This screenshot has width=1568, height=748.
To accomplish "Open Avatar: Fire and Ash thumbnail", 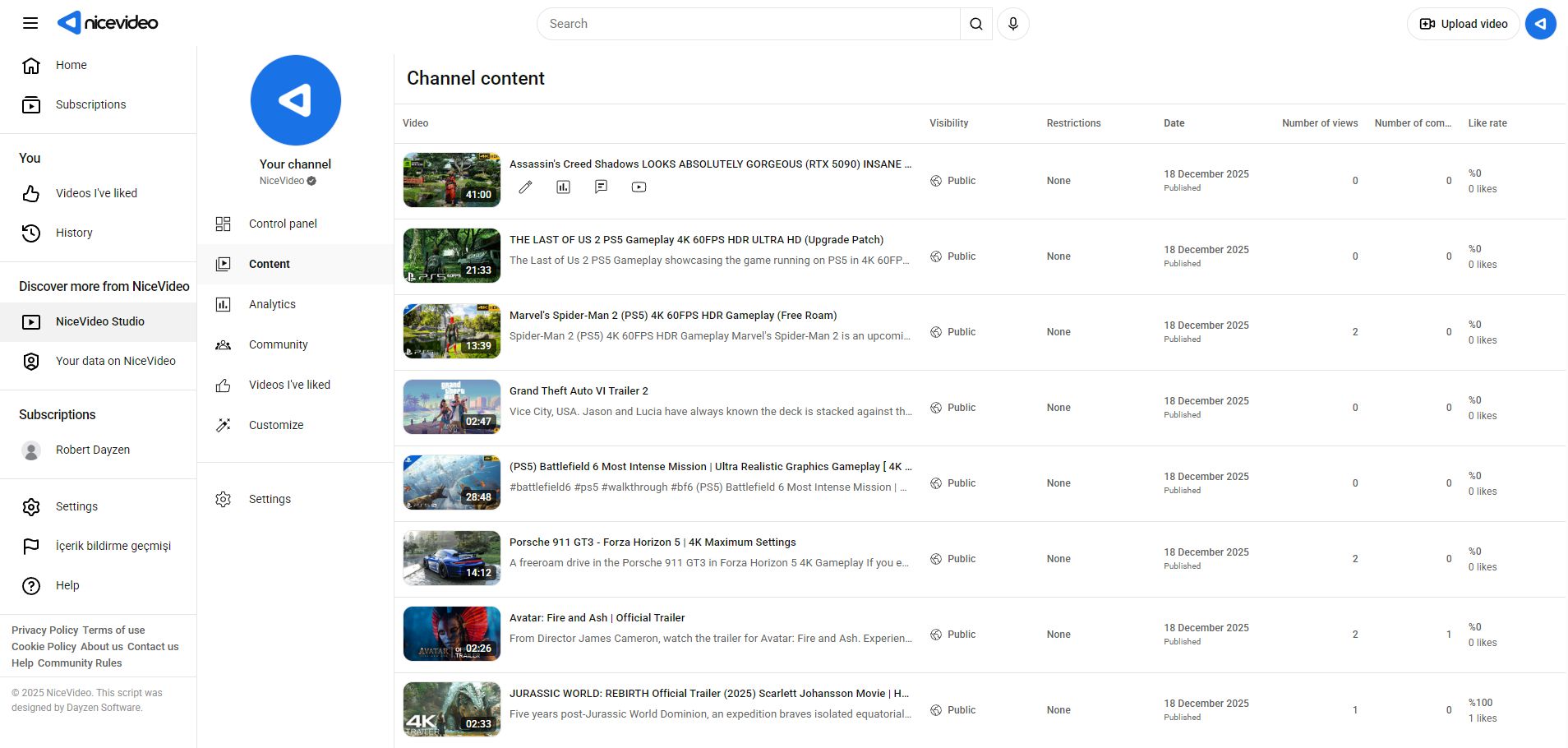I will click(x=452, y=634).
